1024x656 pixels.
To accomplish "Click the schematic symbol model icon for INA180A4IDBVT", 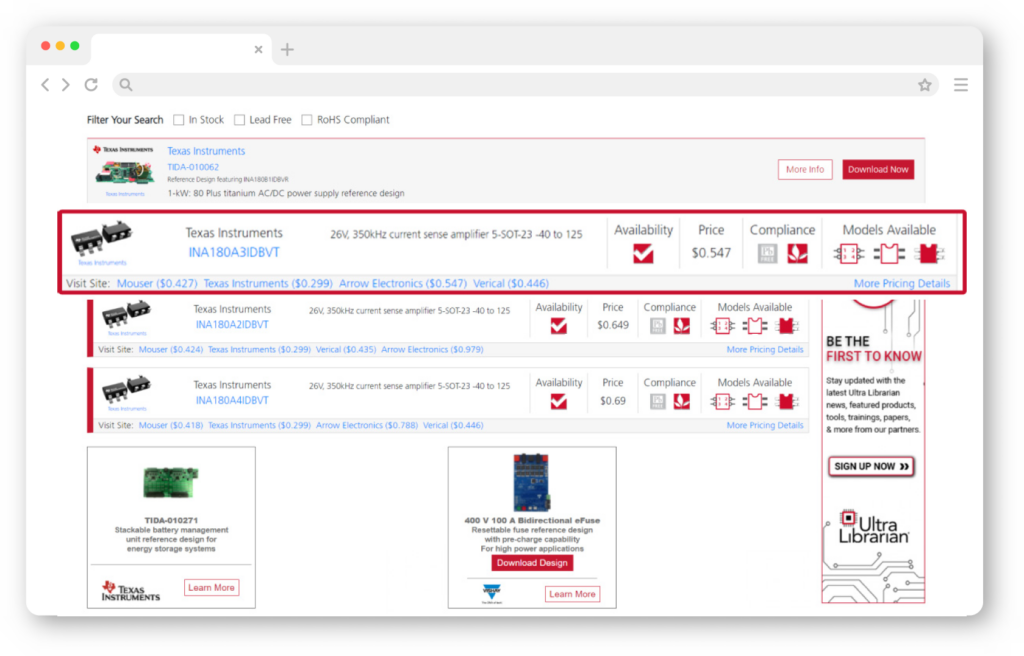I will point(722,401).
